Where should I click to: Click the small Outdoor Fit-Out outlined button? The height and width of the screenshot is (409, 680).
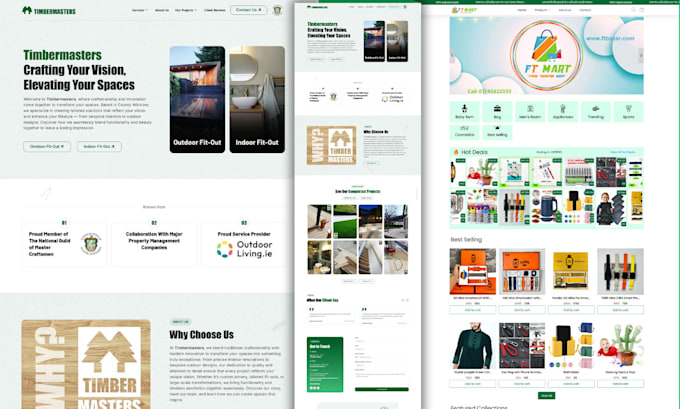[47, 147]
